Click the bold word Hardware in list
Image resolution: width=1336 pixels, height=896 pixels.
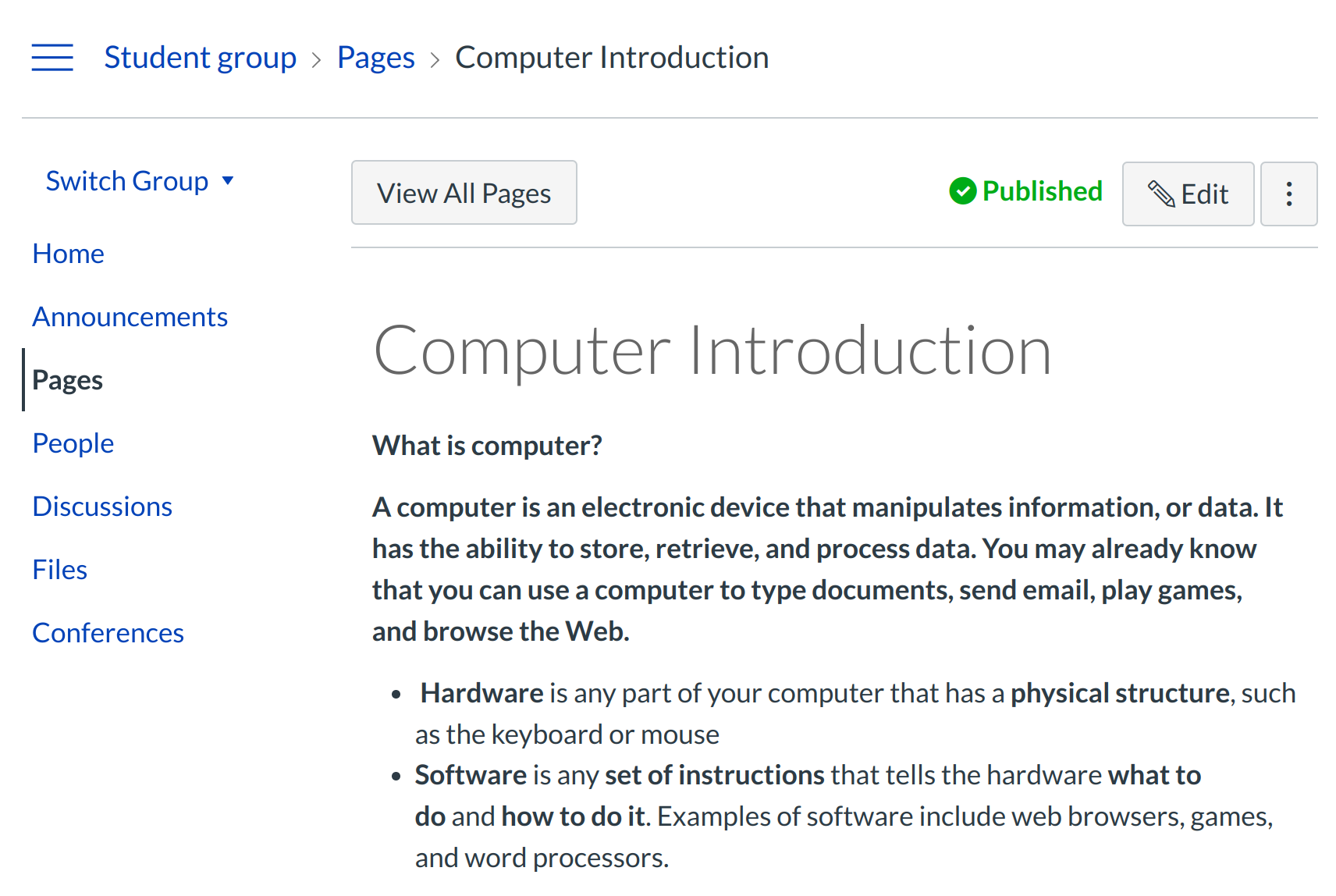[481, 693]
